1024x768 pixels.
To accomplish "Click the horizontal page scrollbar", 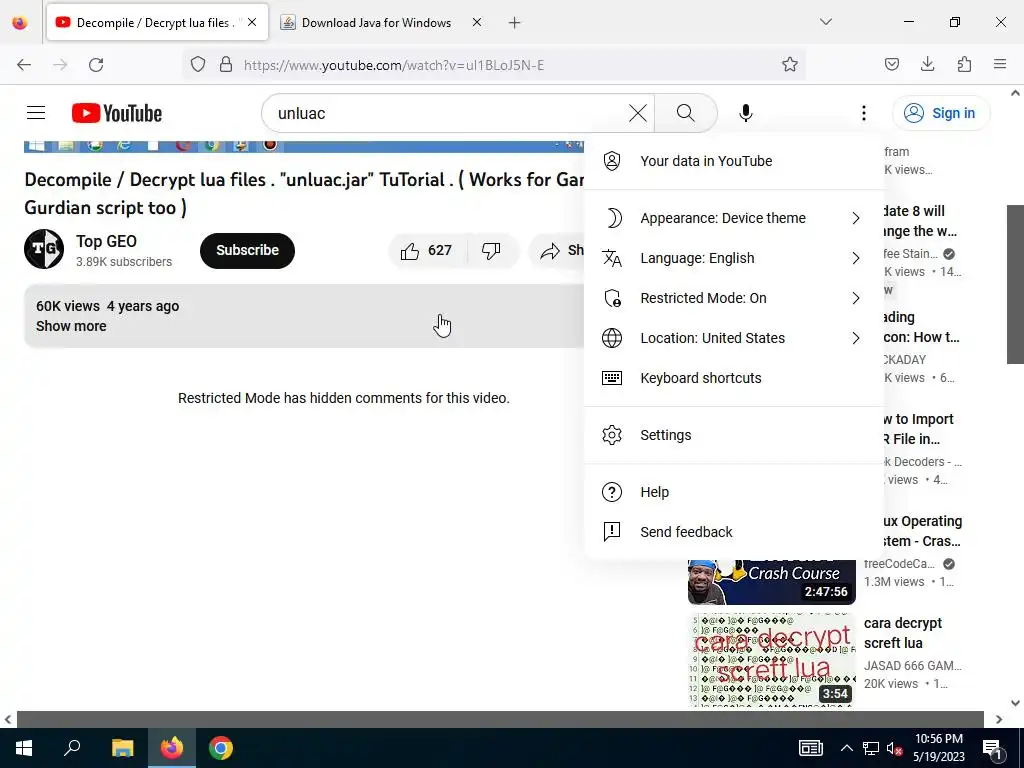I will point(500,719).
